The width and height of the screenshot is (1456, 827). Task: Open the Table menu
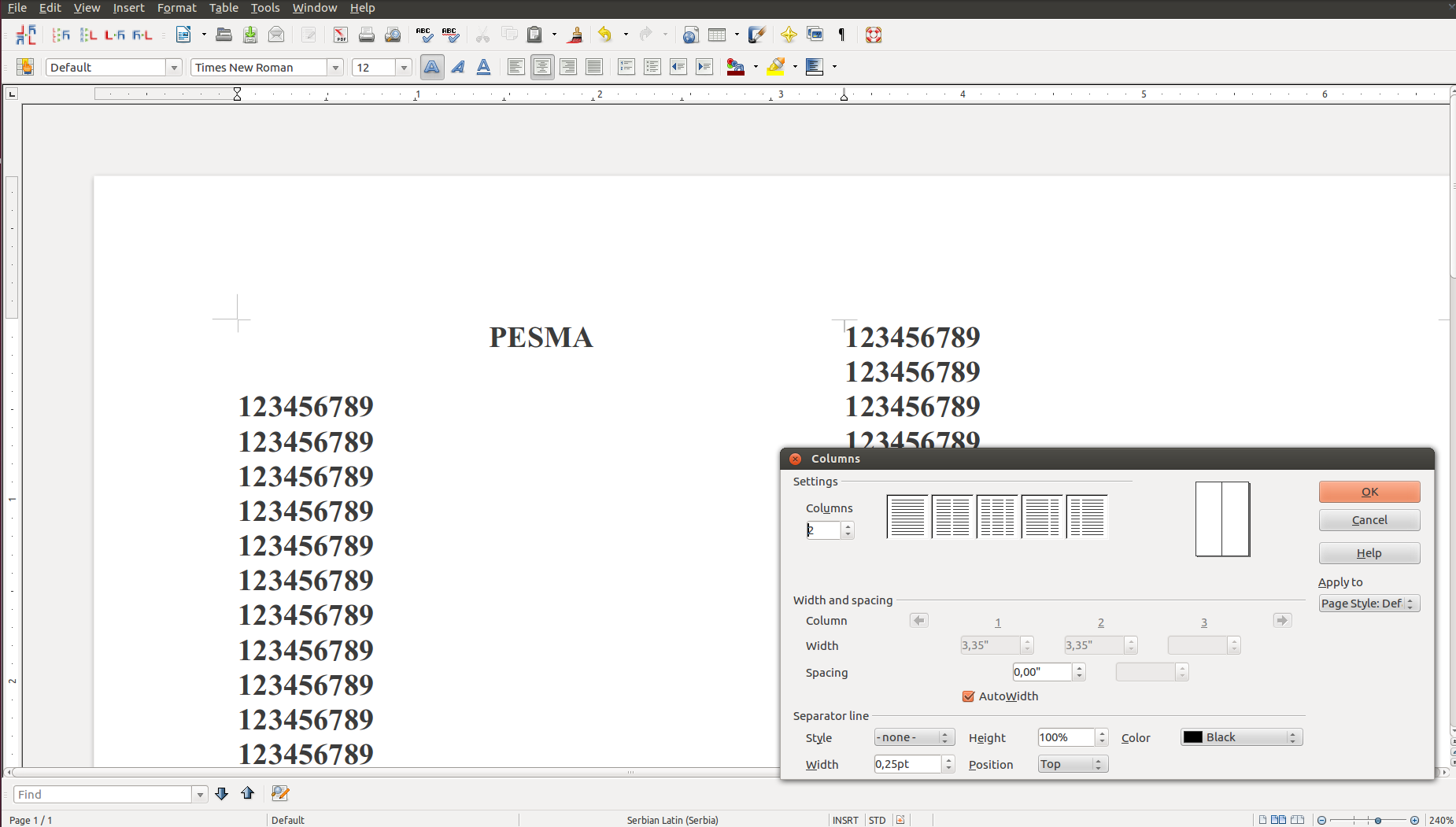(x=224, y=8)
